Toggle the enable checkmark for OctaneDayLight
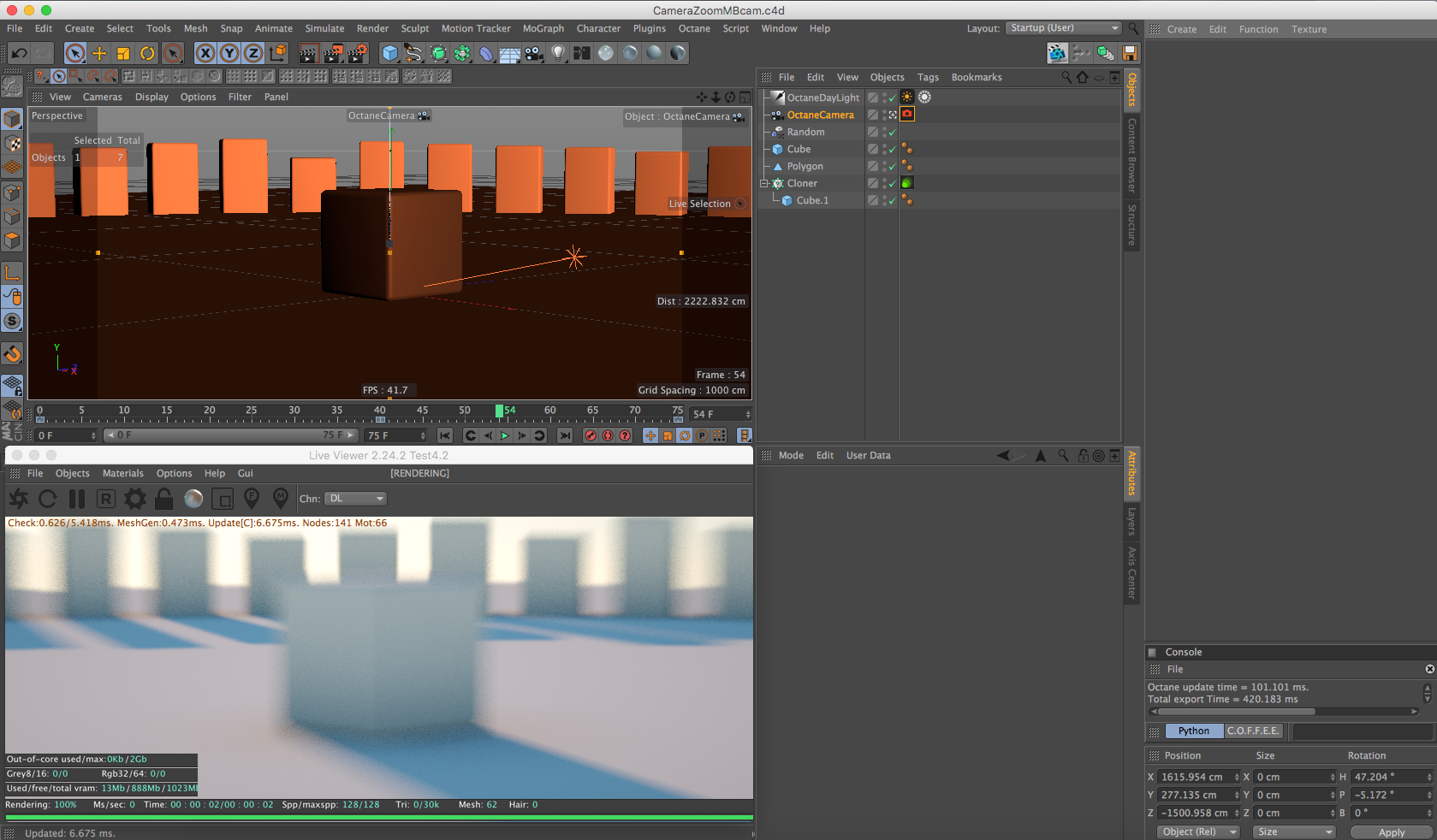Screen dimensions: 1437x840 coord(892,98)
